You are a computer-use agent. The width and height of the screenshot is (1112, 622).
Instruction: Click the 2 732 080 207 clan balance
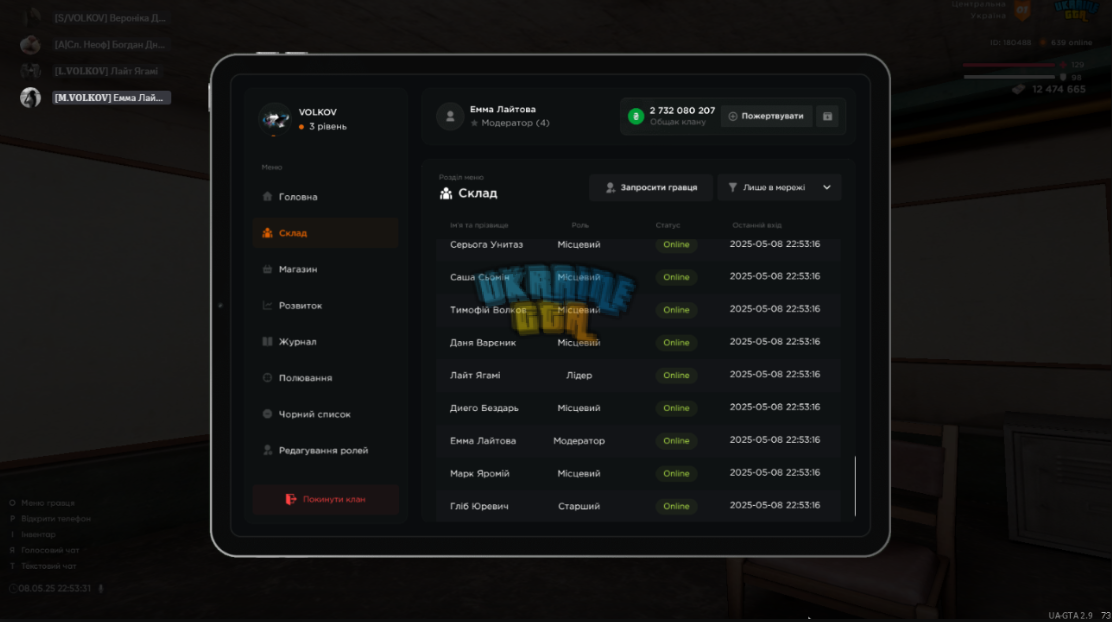pyautogui.click(x=682, y=111)
